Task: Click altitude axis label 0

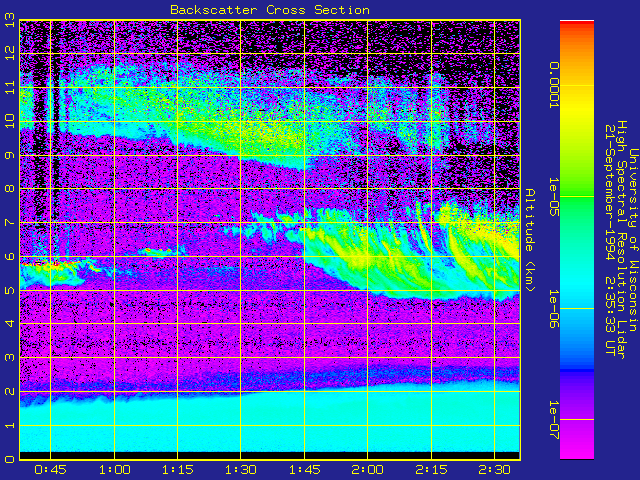Action: point(9,459)
